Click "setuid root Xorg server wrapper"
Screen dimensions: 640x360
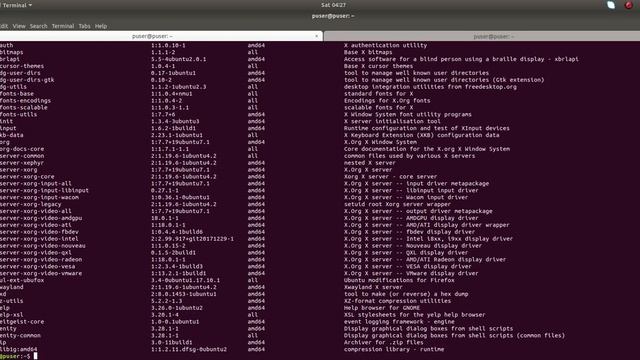coord(397,204)
